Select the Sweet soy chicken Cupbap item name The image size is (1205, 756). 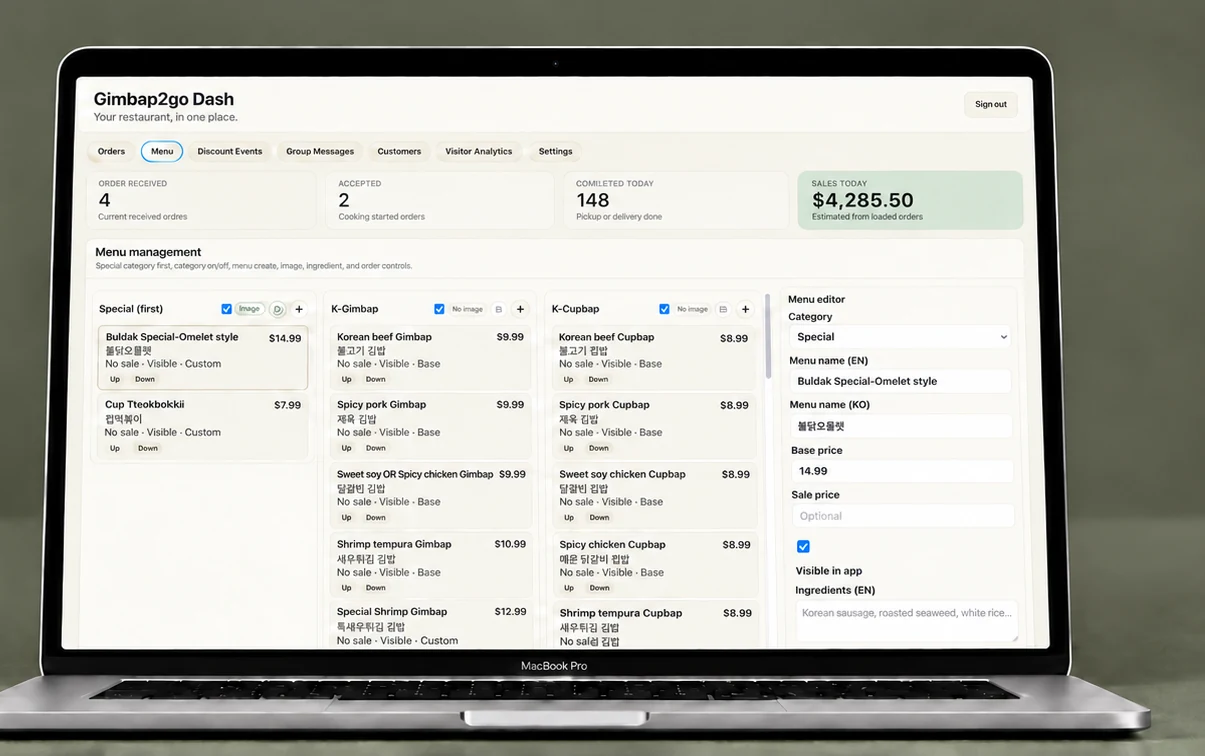point(622,474)
